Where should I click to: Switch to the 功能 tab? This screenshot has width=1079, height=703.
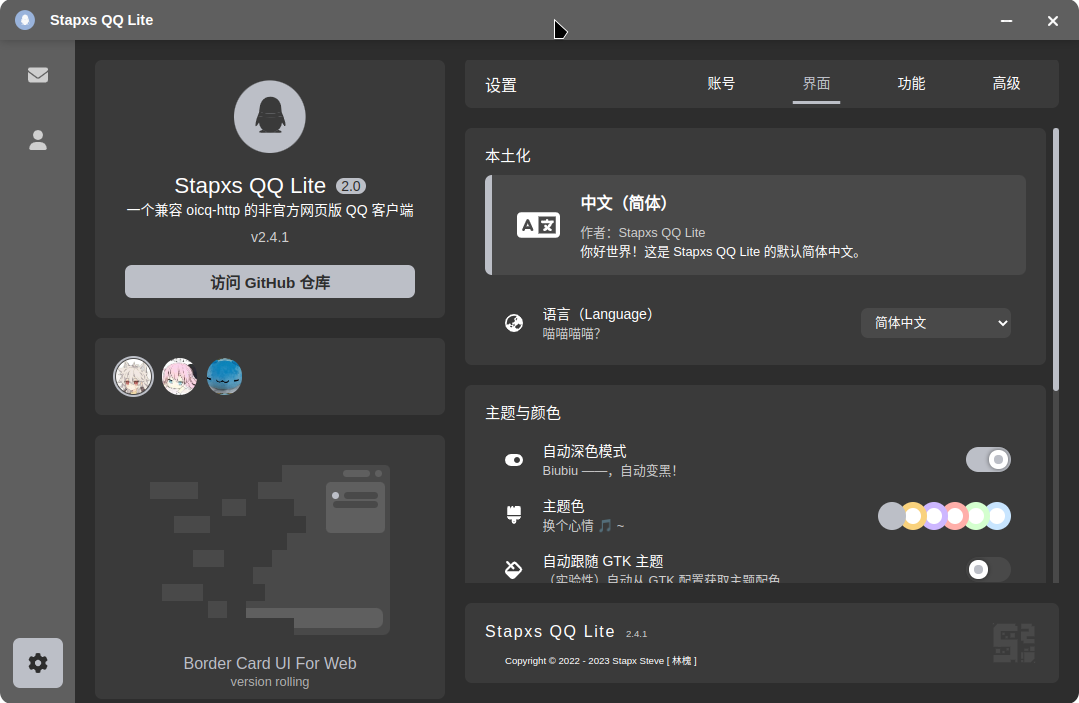pos(911,84)
